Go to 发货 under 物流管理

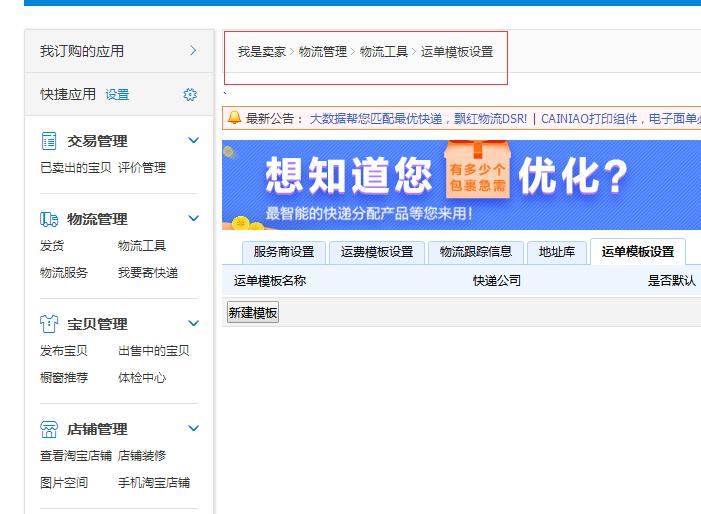tap(52, 245)
